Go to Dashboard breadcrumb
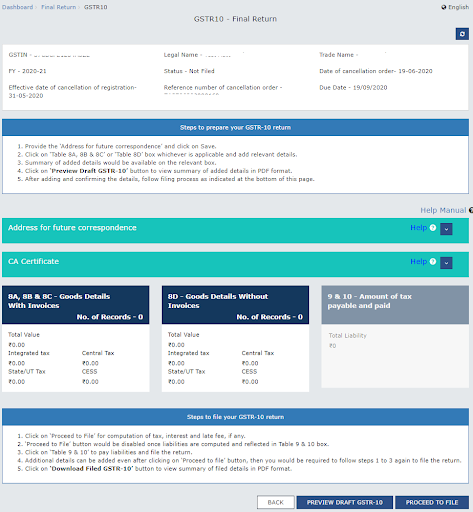This screenshot has height=512, width=473. coord(17,7)
